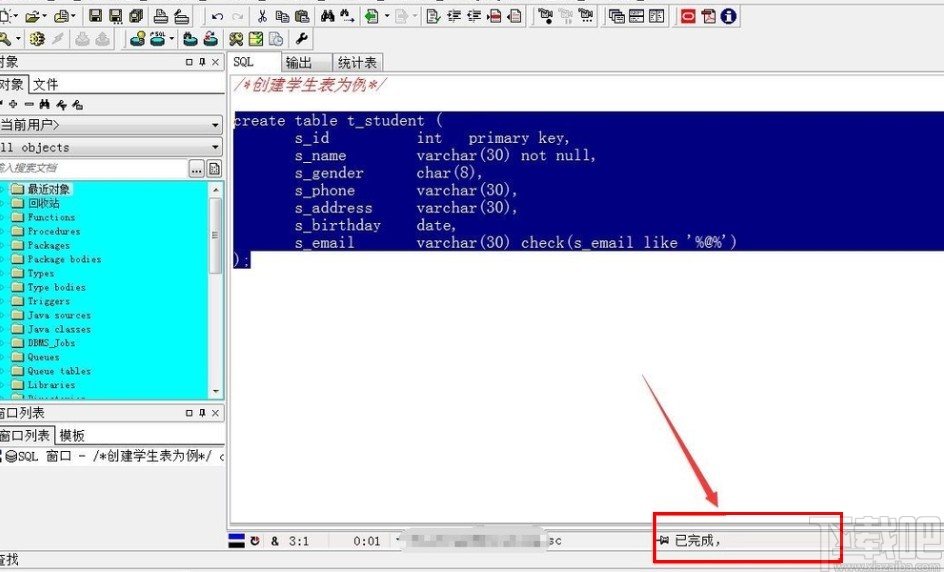Click the checklist to-do icon
944x572 pixels.
(x=256, y=39)
